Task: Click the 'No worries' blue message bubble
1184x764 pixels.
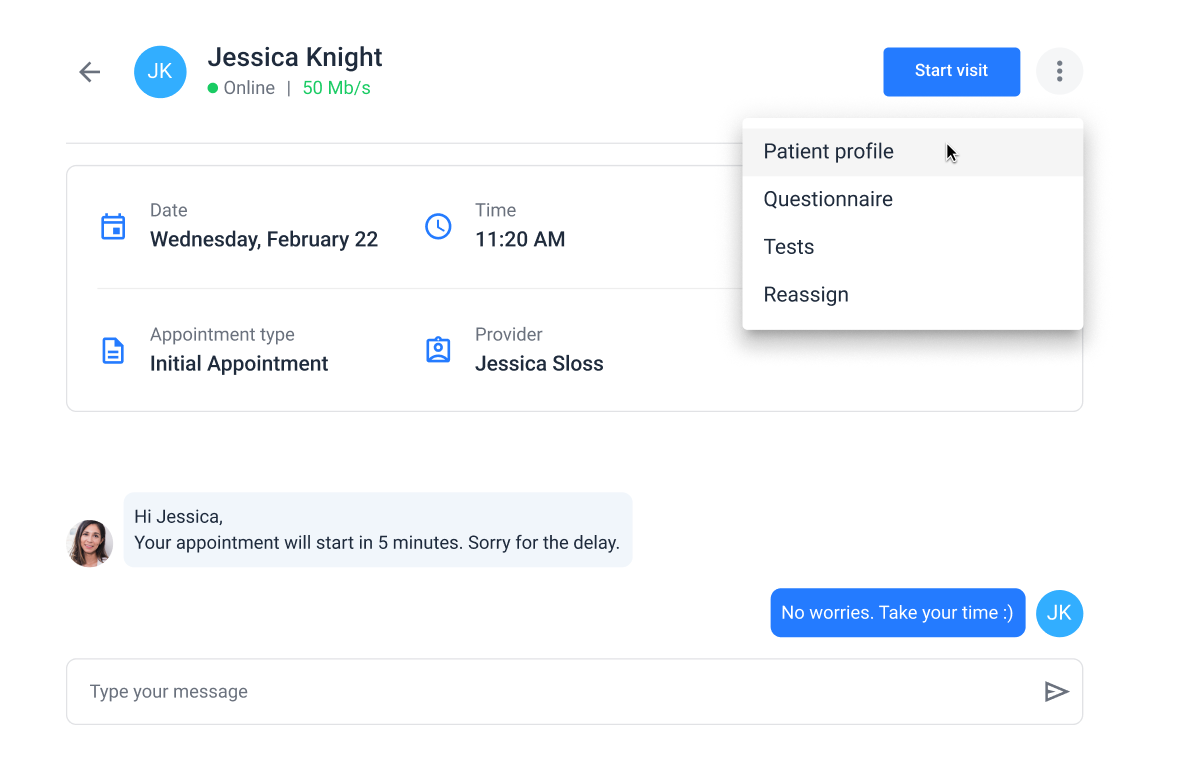Action: [x=897, y=613]
